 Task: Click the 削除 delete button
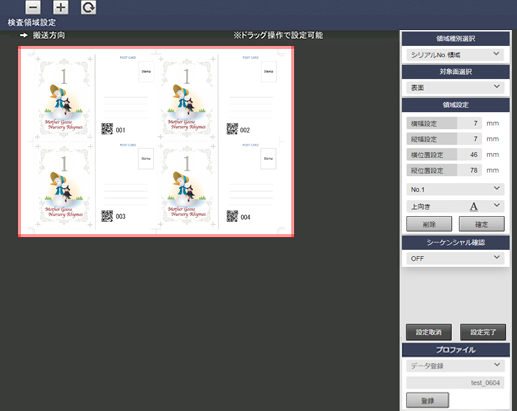[x=429, y=224]
